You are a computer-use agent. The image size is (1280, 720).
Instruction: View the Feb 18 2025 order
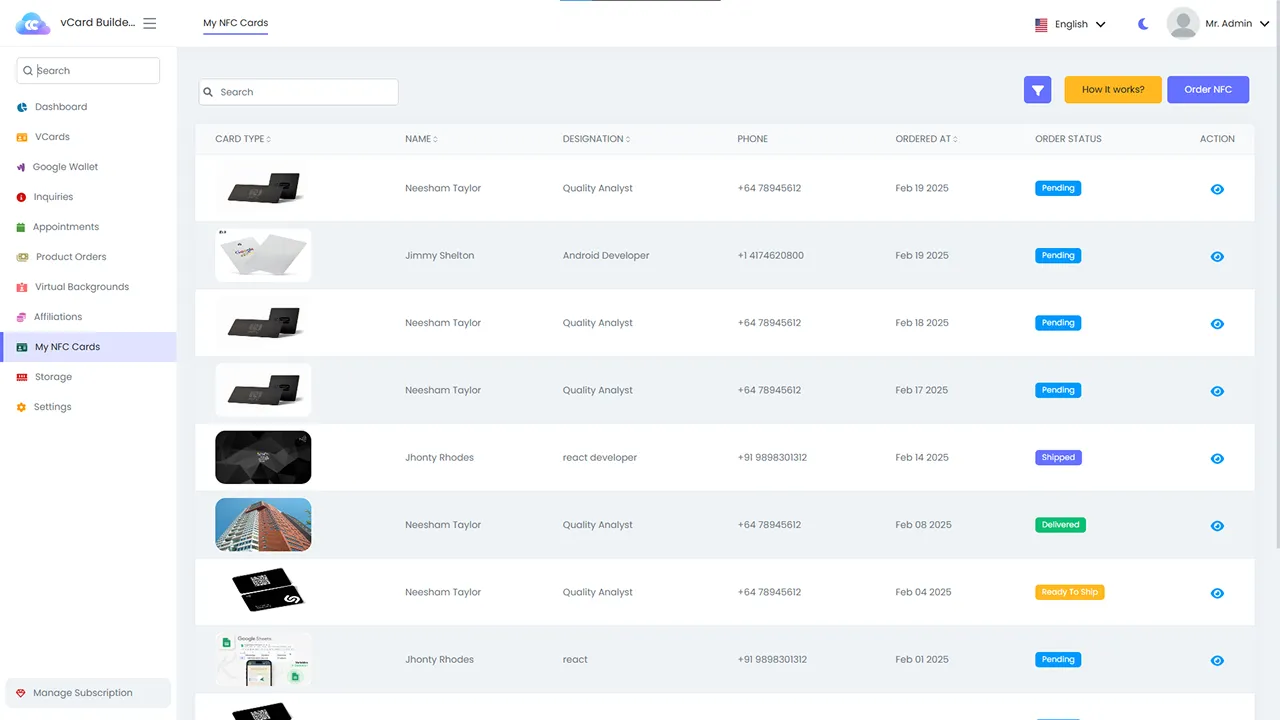[x=1217, y=324]
